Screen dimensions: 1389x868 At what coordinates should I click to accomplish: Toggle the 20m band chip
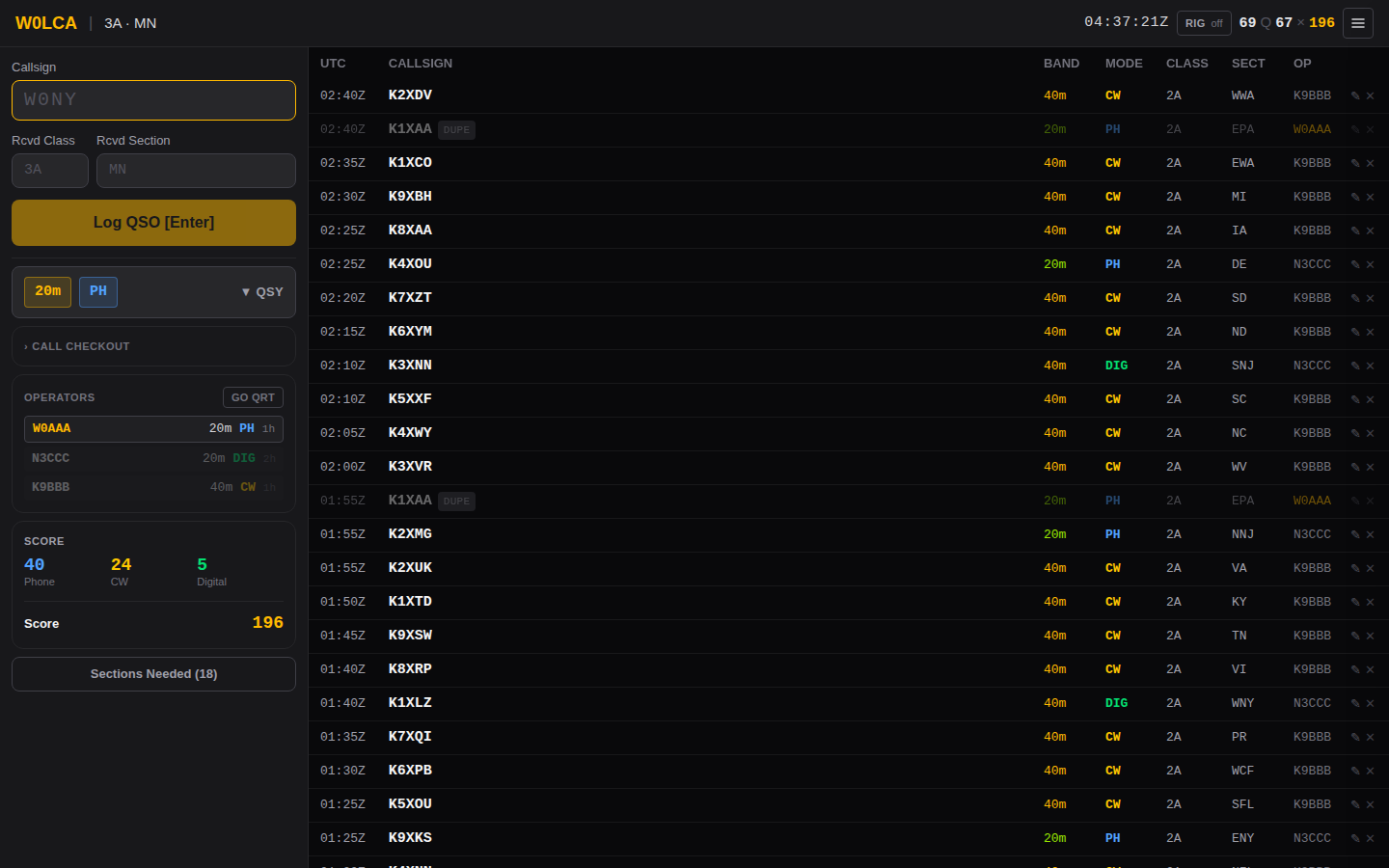click(x=48, y=291)
